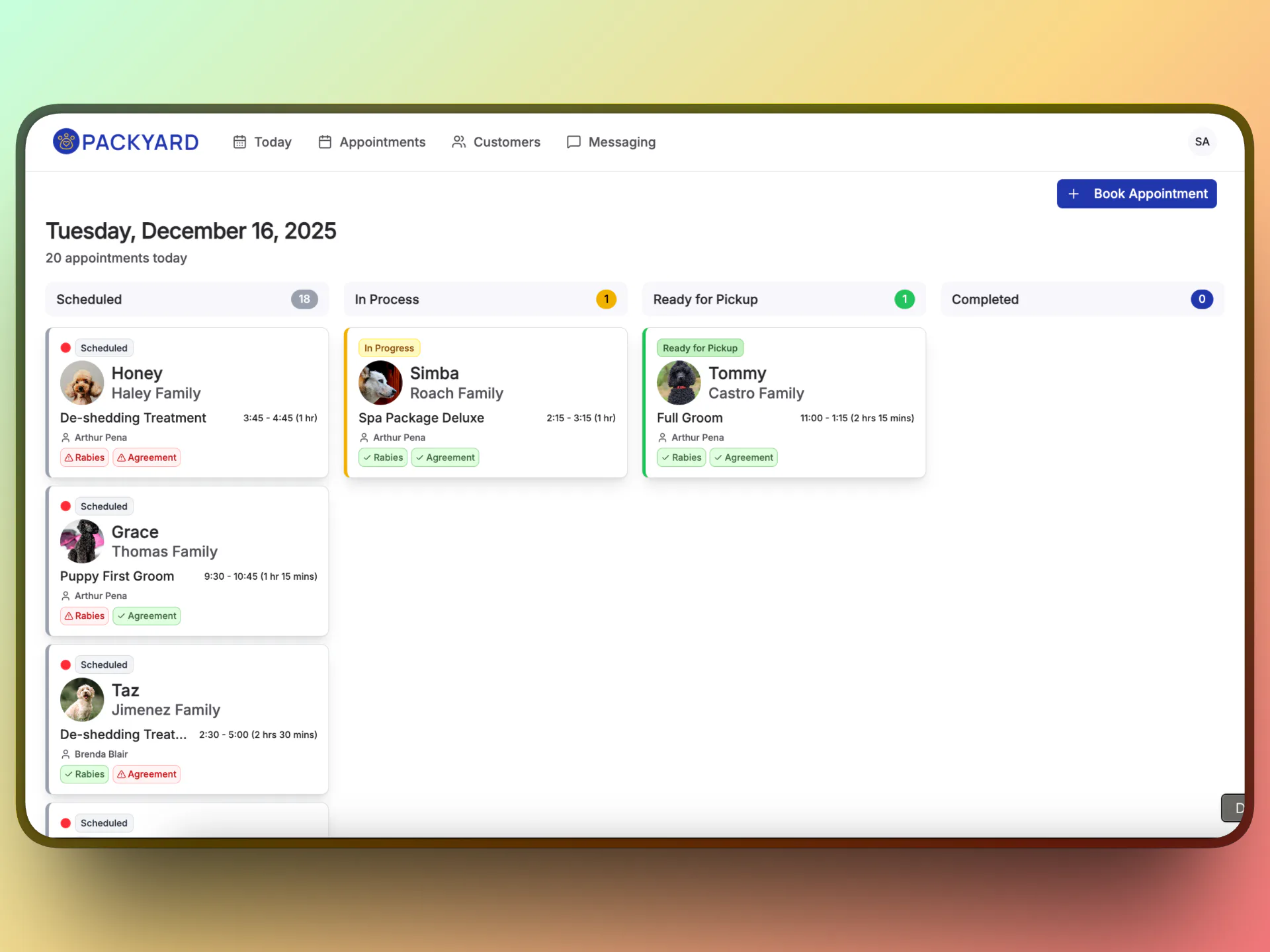Select the Customers tab in navigation
The height and width of the screenshot is (952, 1270).
point(496,142)
